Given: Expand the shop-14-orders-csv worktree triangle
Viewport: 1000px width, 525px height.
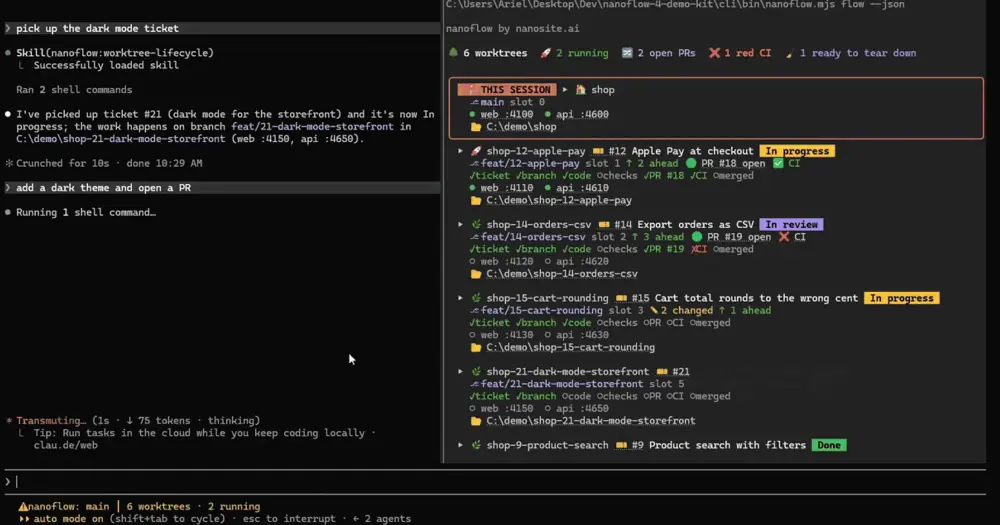Looking at the screenshot, I should 460,225.
